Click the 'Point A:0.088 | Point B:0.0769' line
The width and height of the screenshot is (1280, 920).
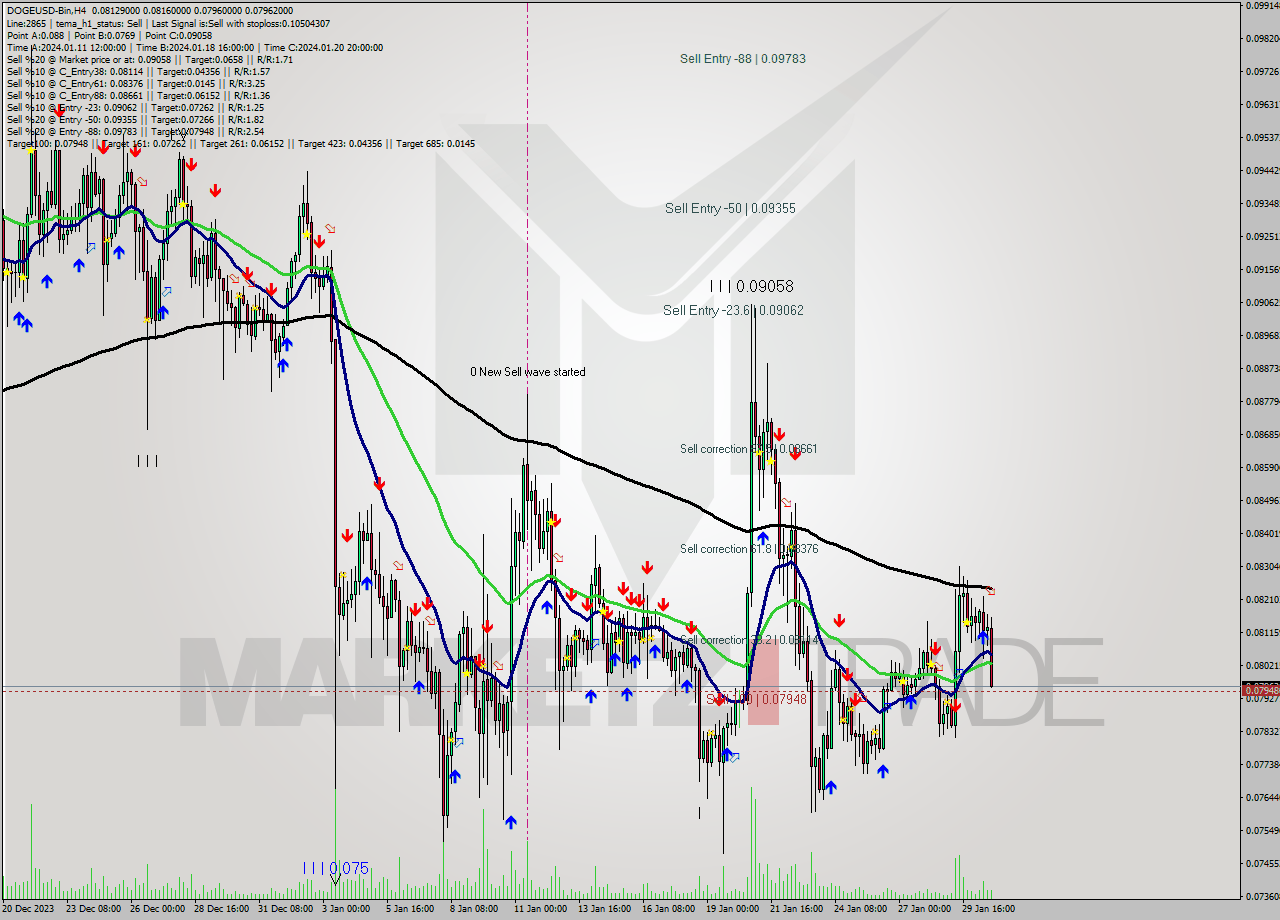[x=108, y=35]
